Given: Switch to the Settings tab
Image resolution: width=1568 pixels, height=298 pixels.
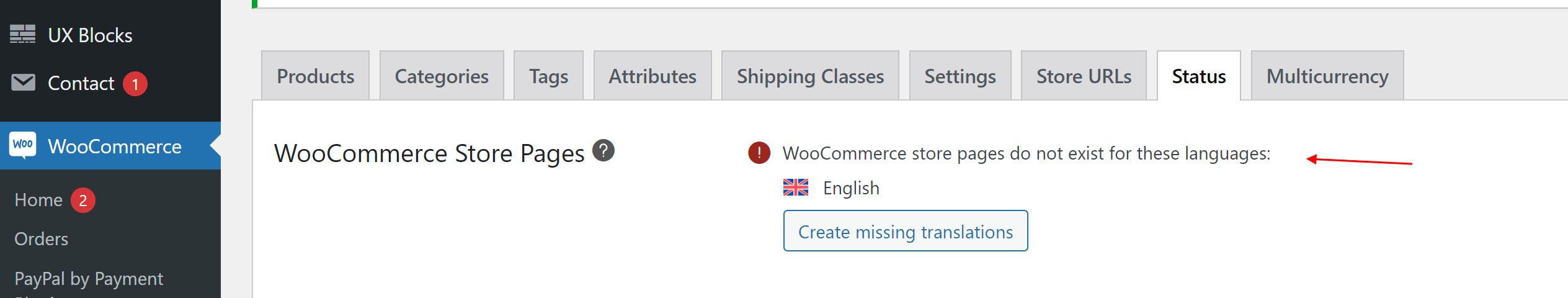Looking at the screenshot, I should tap(960, 76).
